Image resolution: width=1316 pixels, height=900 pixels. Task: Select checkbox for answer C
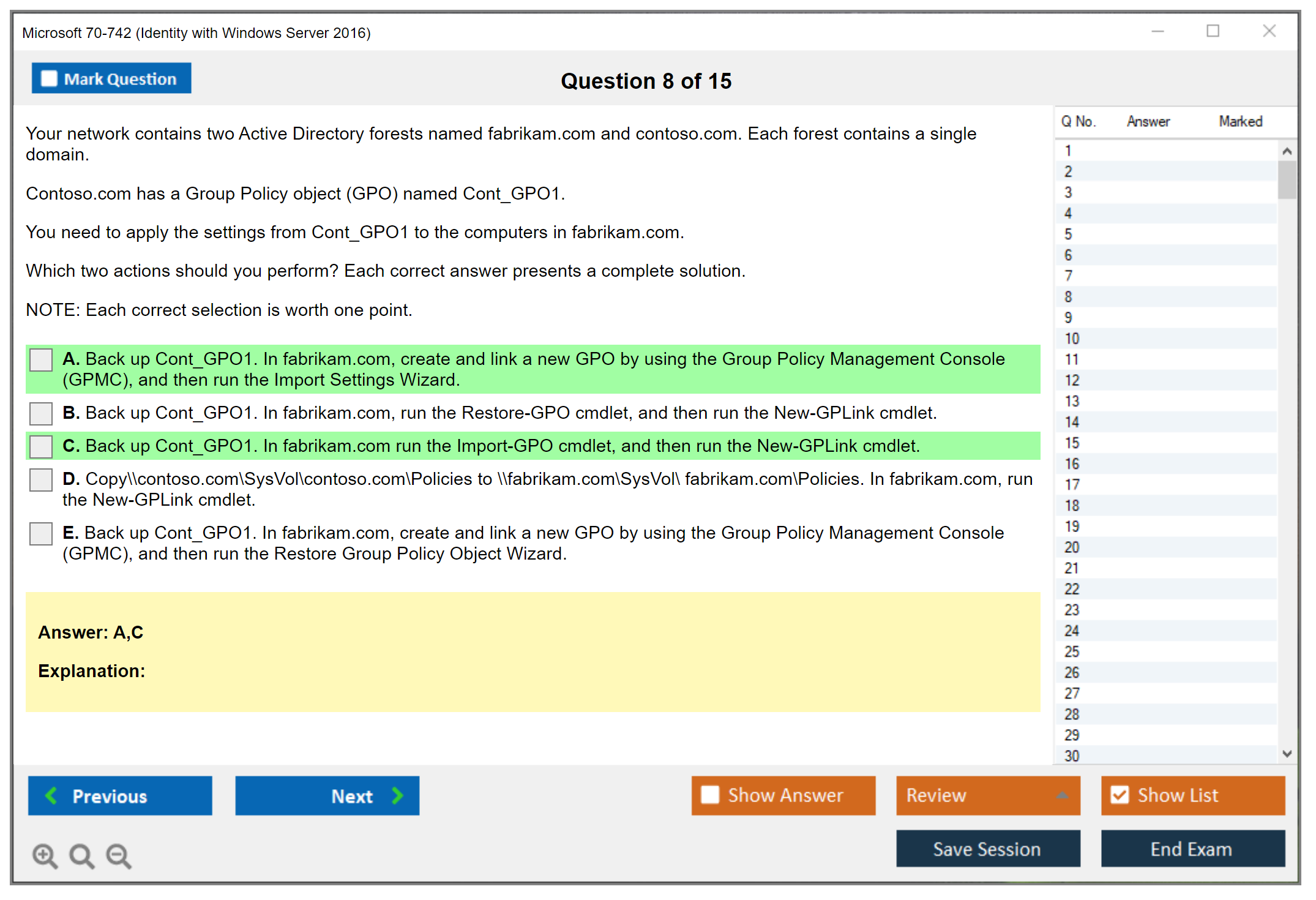(x=41, y=446)
